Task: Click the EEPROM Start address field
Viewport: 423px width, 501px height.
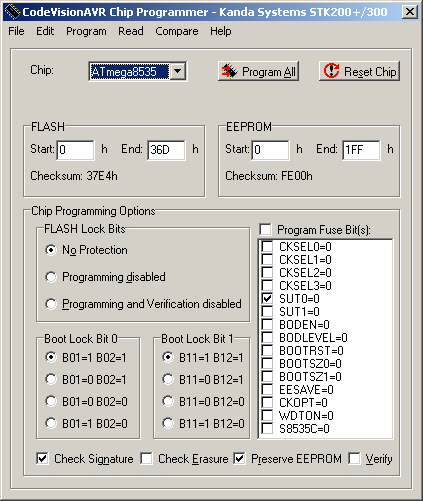Action: [x=270, y=150]
